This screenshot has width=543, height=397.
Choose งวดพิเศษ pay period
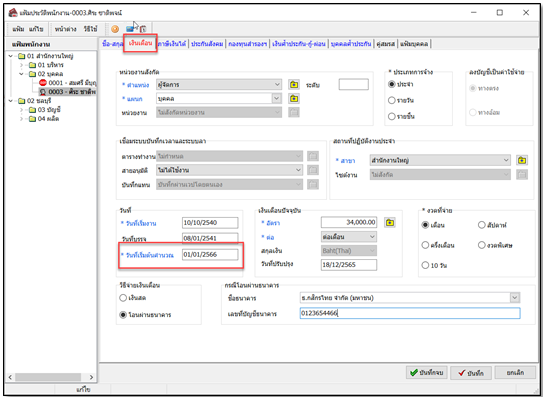point(482,245)
